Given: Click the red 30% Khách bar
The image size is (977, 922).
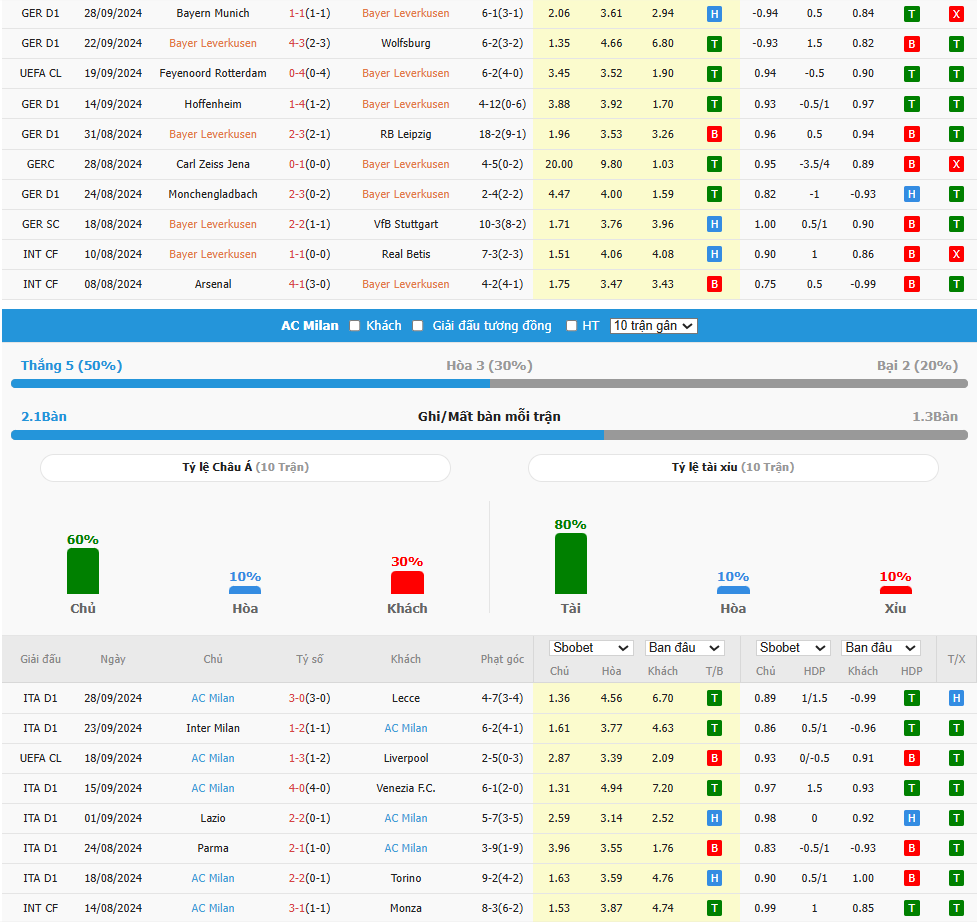Looking at the screenshot, I should (407, 582).
